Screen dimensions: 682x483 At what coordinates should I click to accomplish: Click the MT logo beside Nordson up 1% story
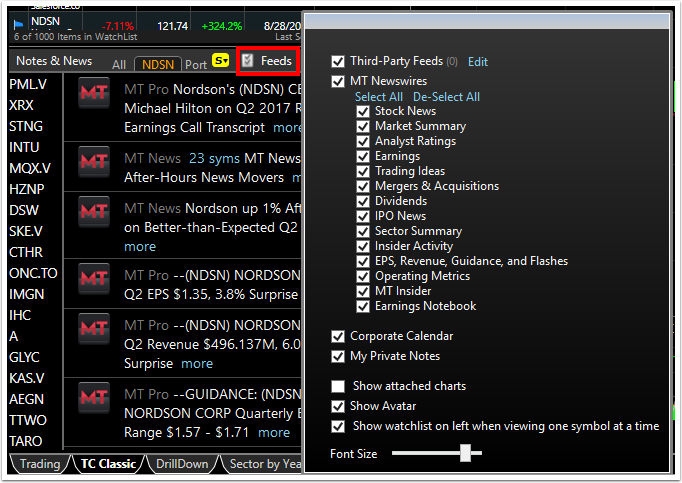tap(94, 211)
